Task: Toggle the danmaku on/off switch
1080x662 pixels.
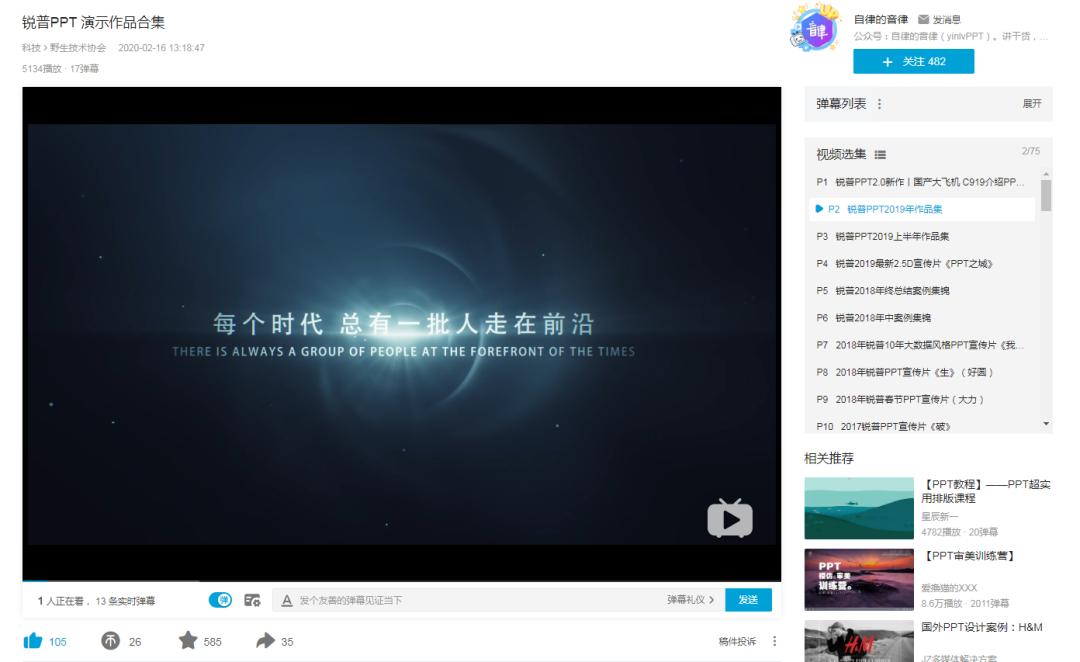Action: coord(221,599)
